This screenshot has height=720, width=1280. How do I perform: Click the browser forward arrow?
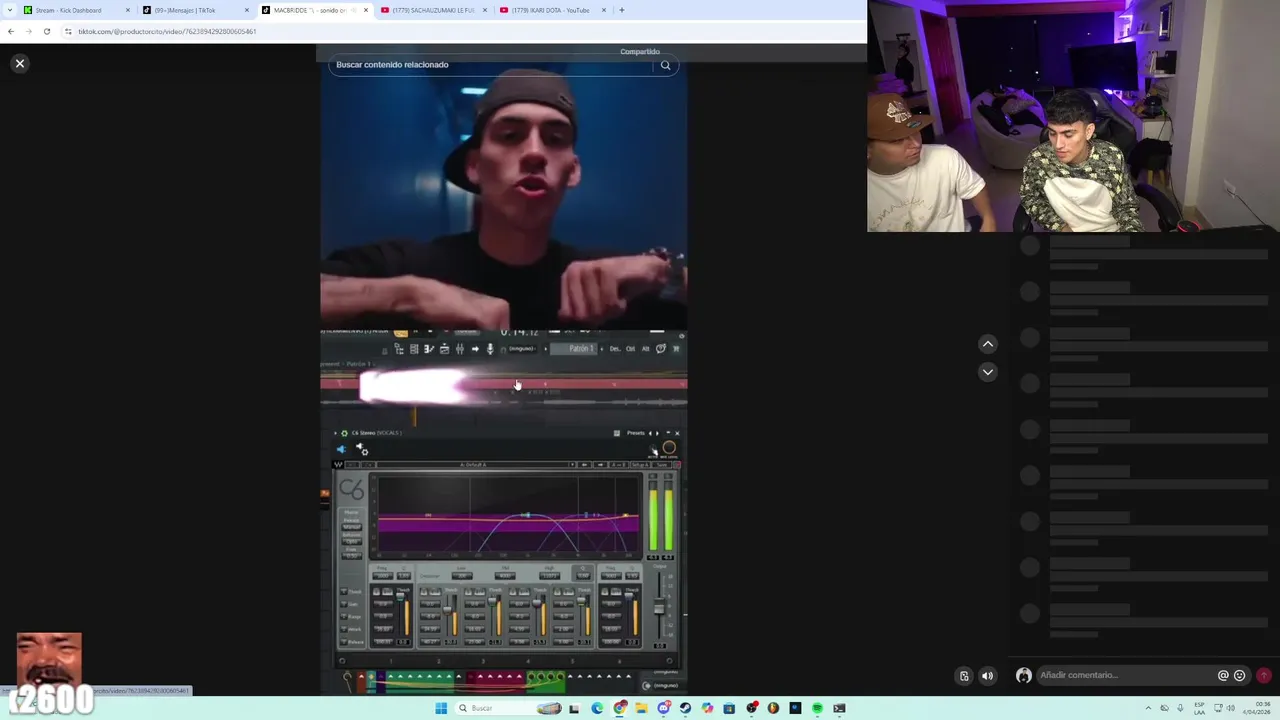tap(28, 31)
